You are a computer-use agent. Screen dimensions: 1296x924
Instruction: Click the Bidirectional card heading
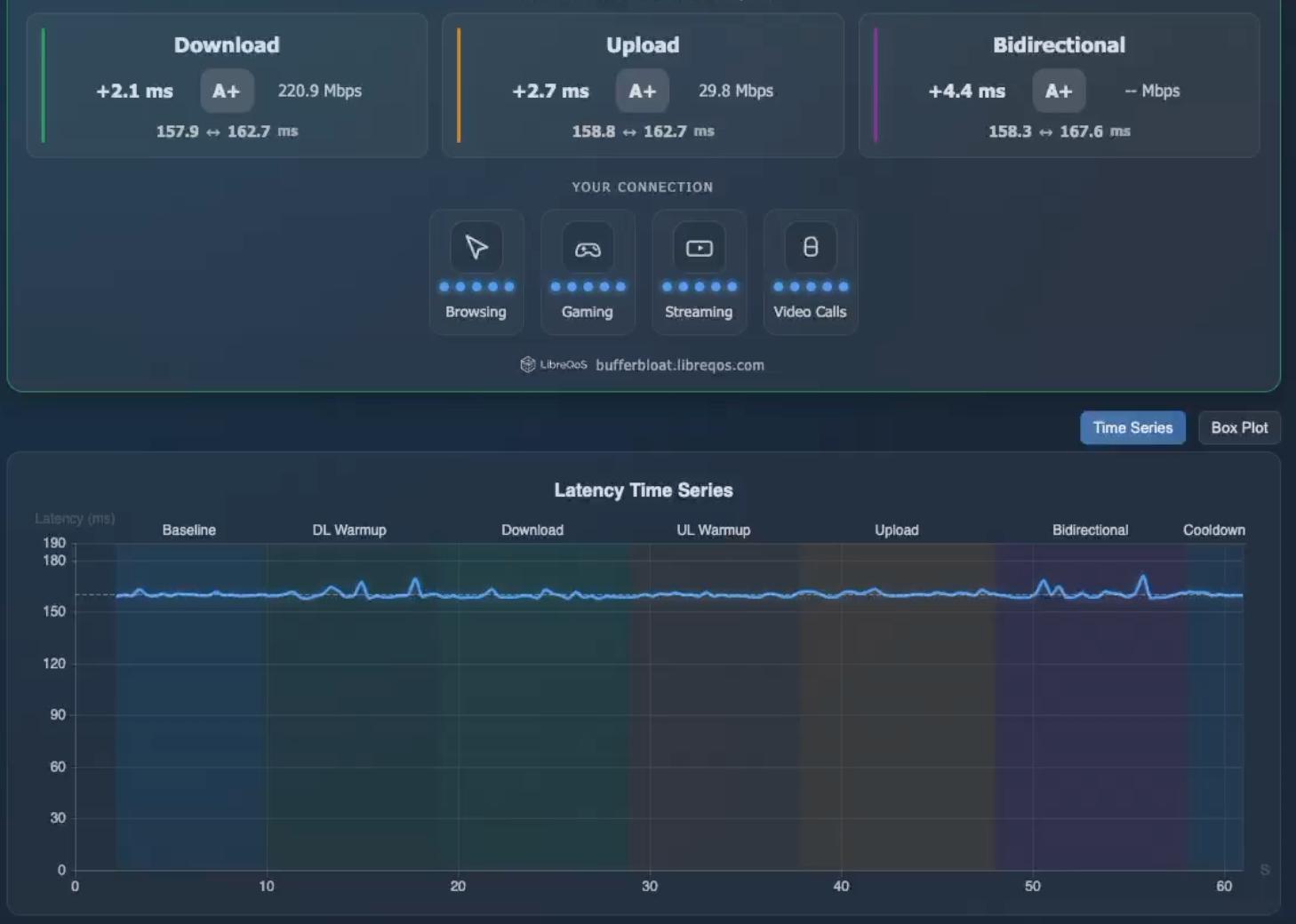coord(1059,45)
